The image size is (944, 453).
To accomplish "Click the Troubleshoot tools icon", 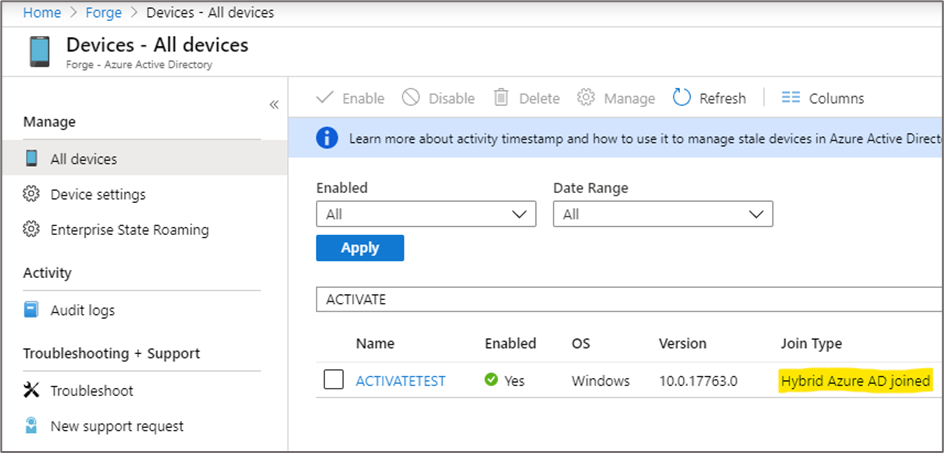I will tap(31, 390).
